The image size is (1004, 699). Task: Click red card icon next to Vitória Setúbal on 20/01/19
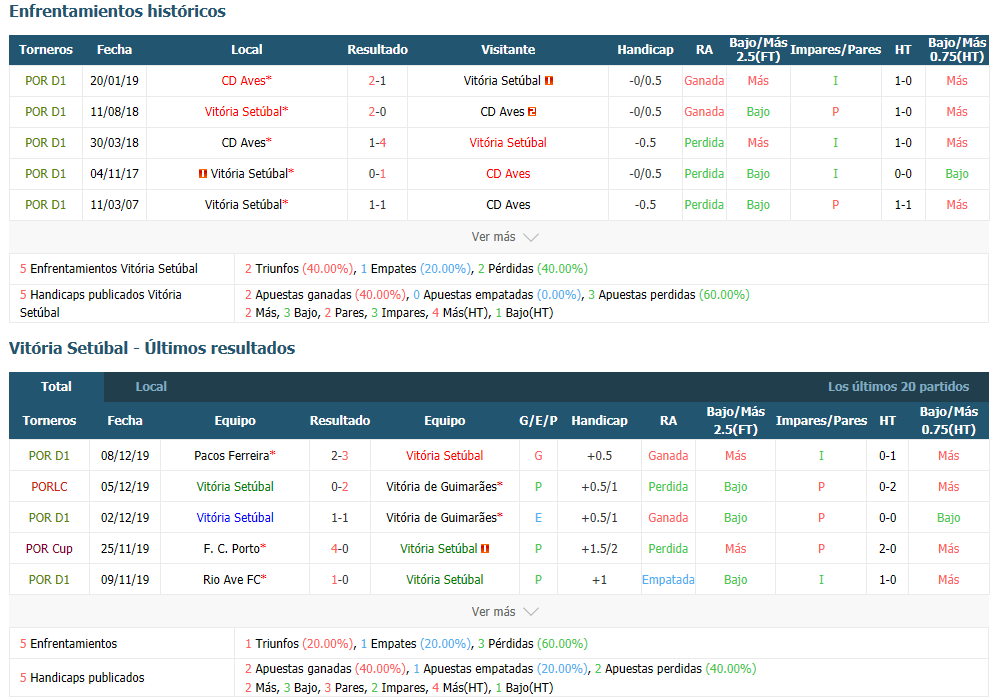click(x=549, y=81)
